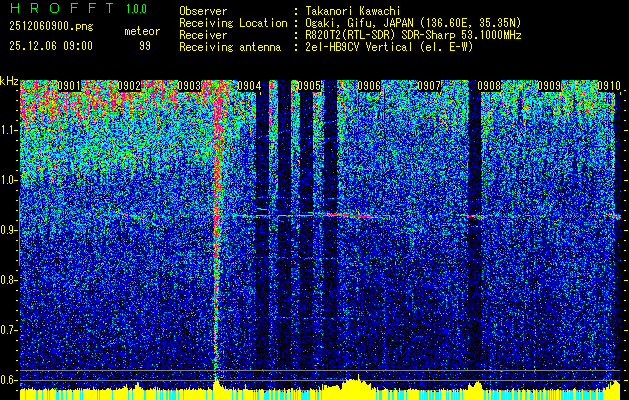Click the 0.8 frequency axis label
Image resolution: width=629 pixels, height=400 pixels.
[x=8, y=280]
